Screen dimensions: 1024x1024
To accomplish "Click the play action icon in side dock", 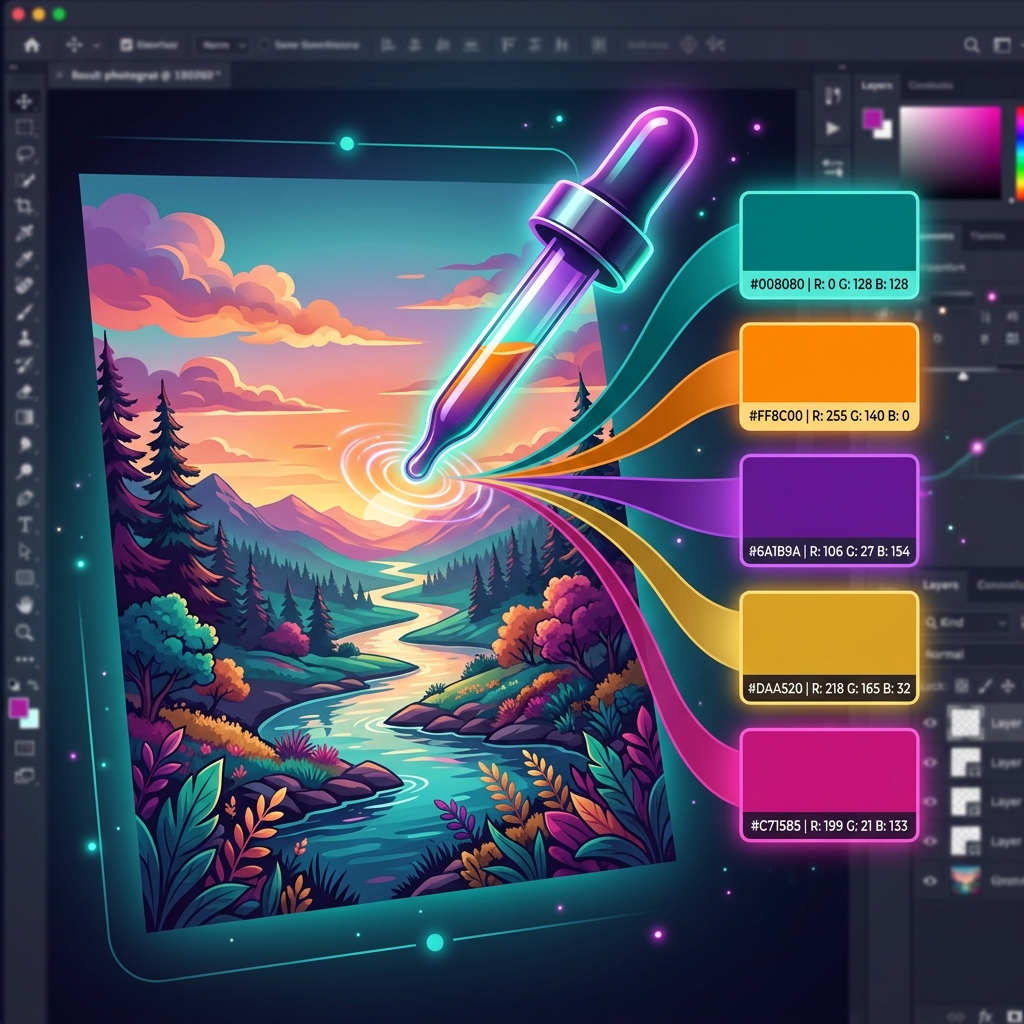I will (832, 129).
